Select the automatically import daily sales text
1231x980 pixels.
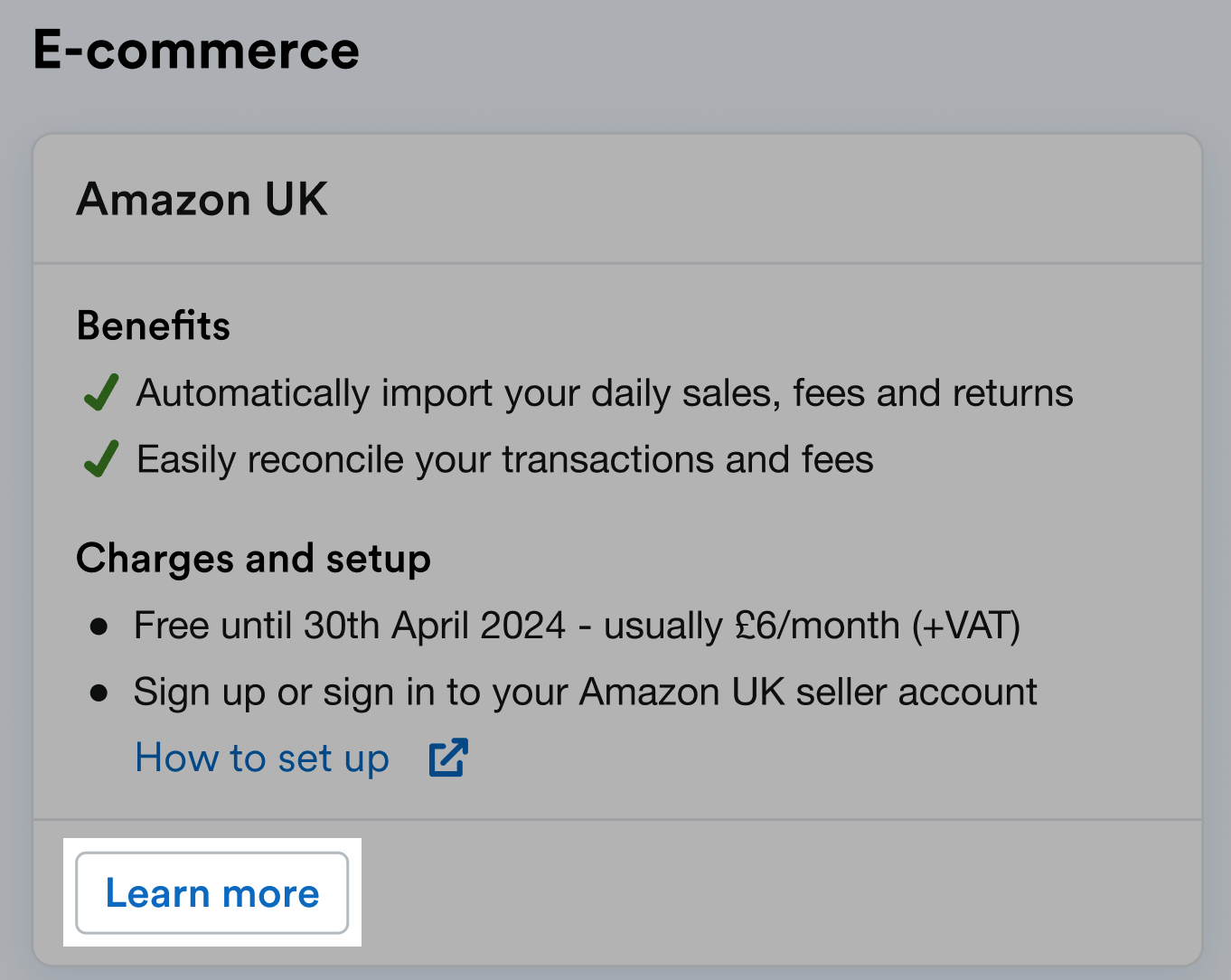coord(604,392)
